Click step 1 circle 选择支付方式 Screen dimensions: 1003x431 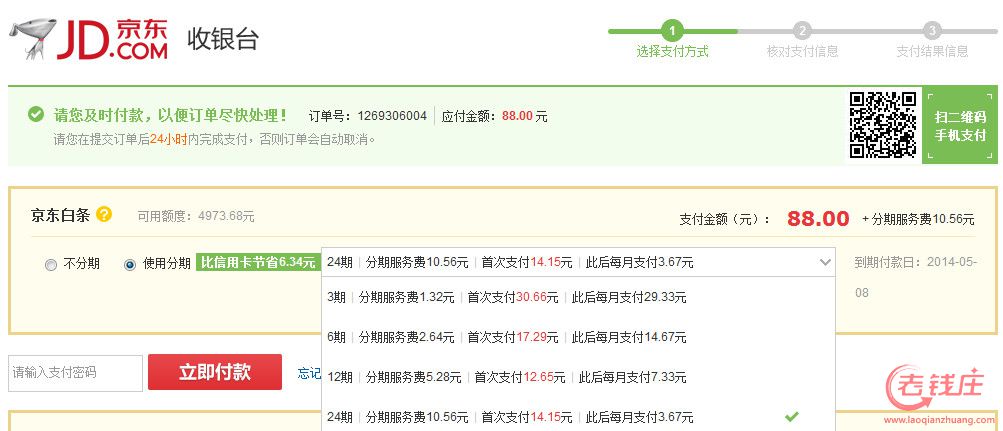click(672, 31)
